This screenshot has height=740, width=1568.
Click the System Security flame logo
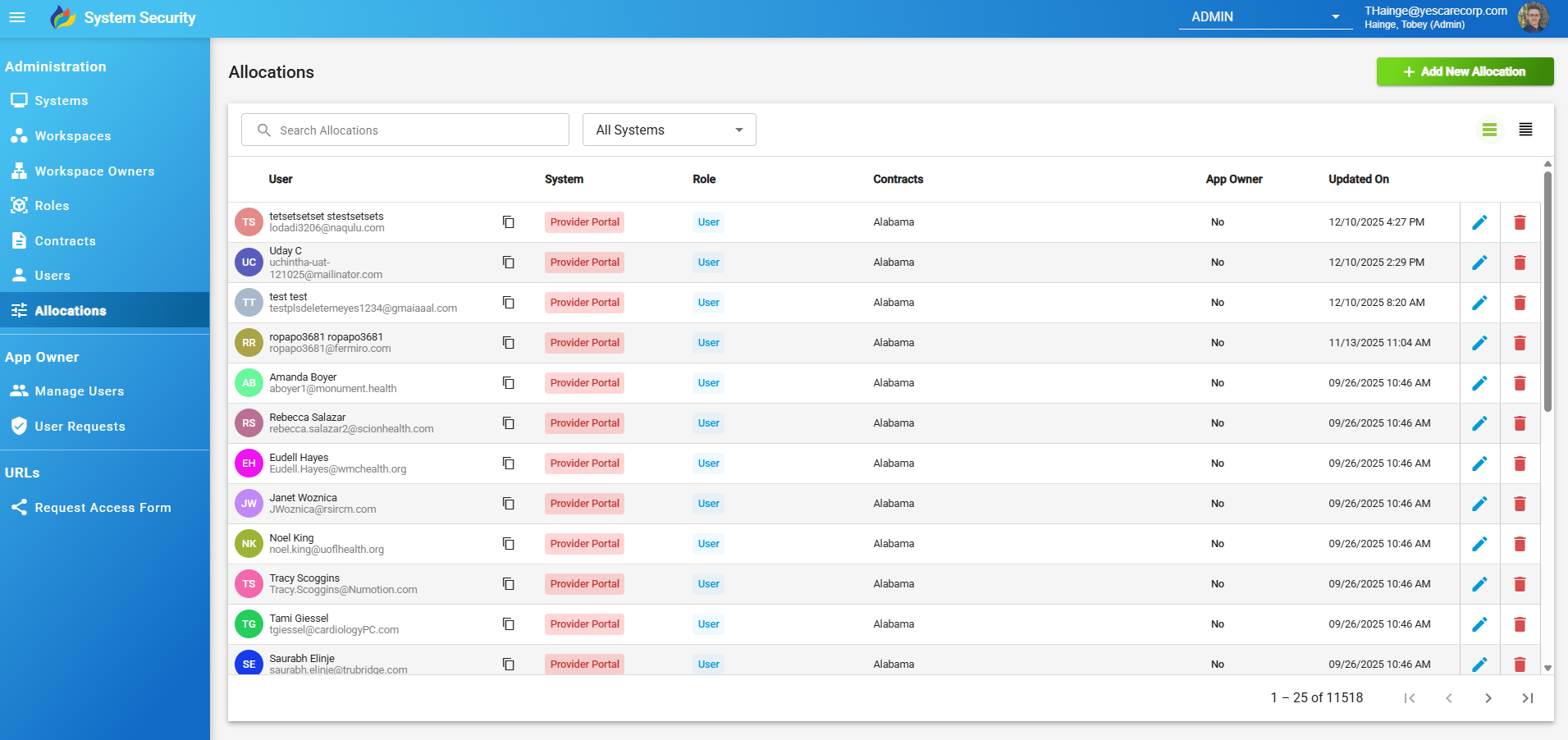point(63,17)
